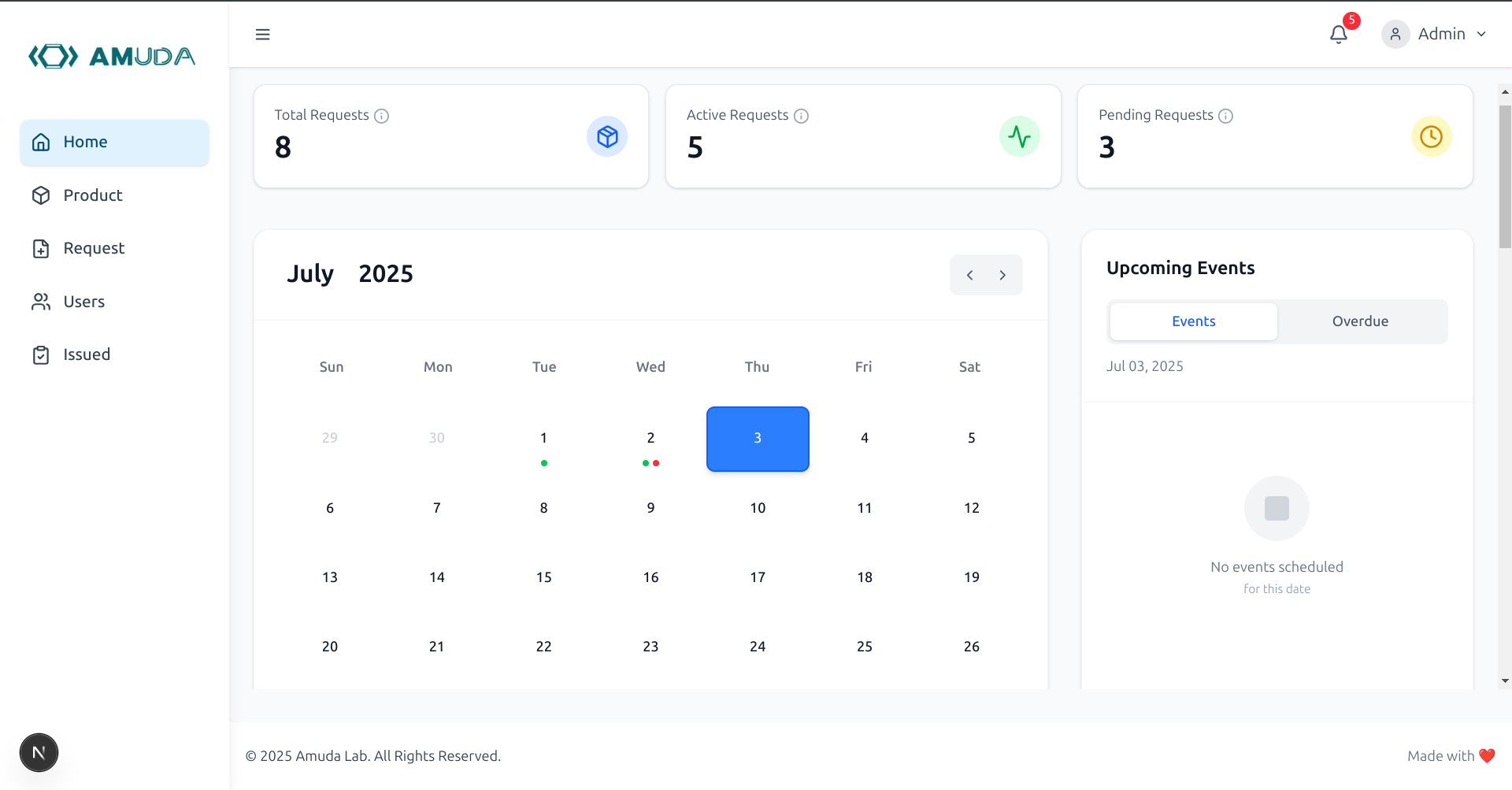Select July 2 on the calendar

[650, 439]
